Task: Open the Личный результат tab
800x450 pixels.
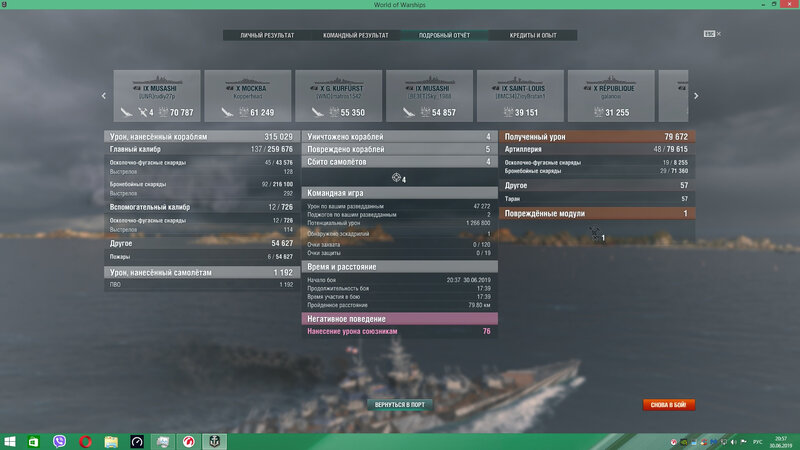Action: pyautogui.click(x=267, y=35)
